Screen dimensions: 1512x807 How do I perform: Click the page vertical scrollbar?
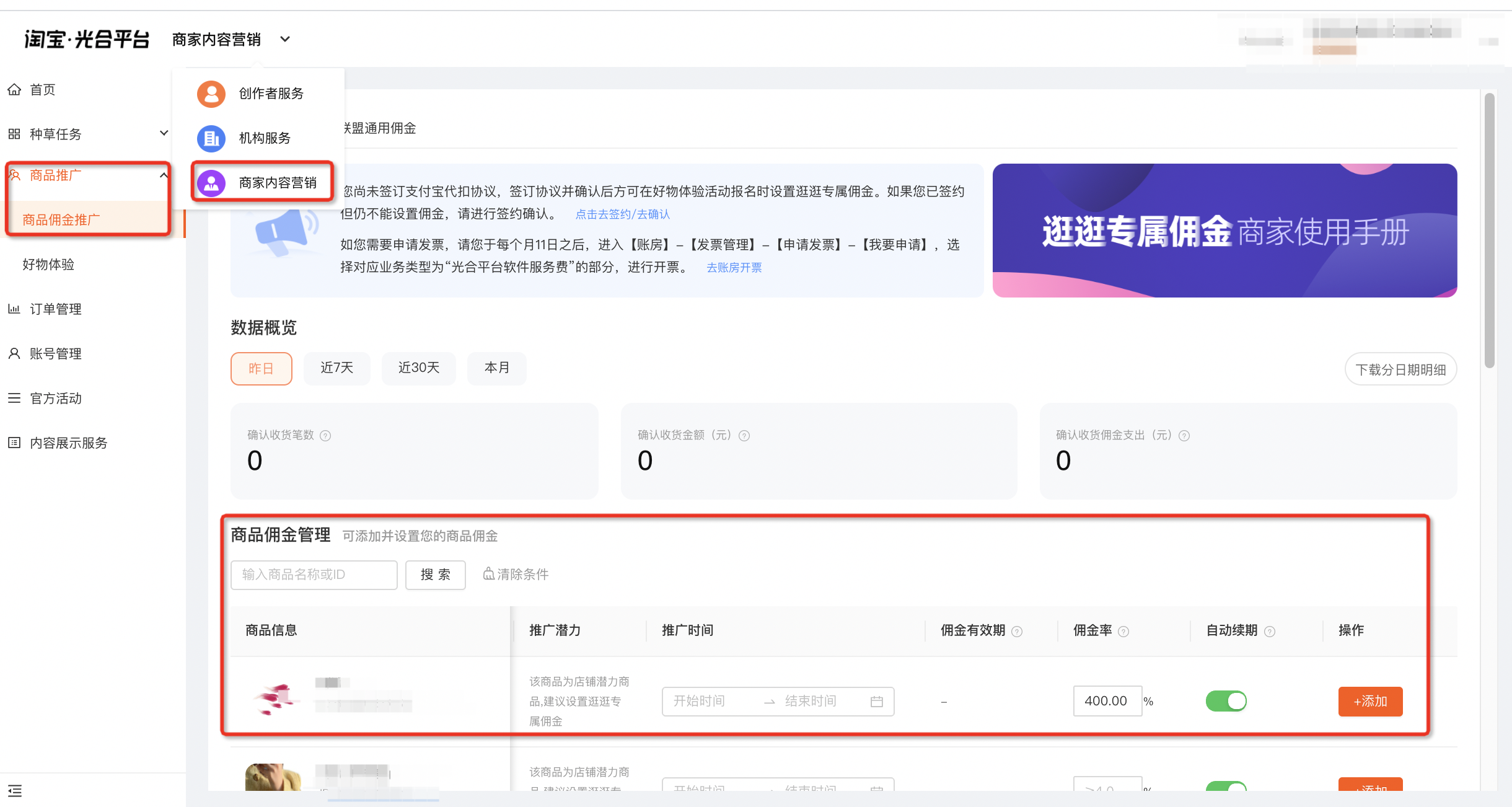[1490, 229]
